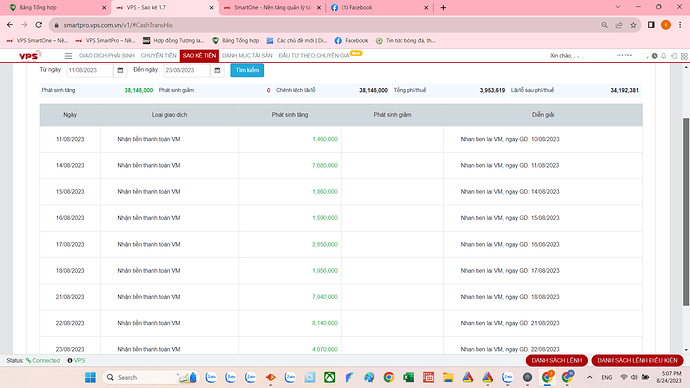Open new browser tab with plus icon
This screenshot has width=690, height=388.
tap(443, 7)
